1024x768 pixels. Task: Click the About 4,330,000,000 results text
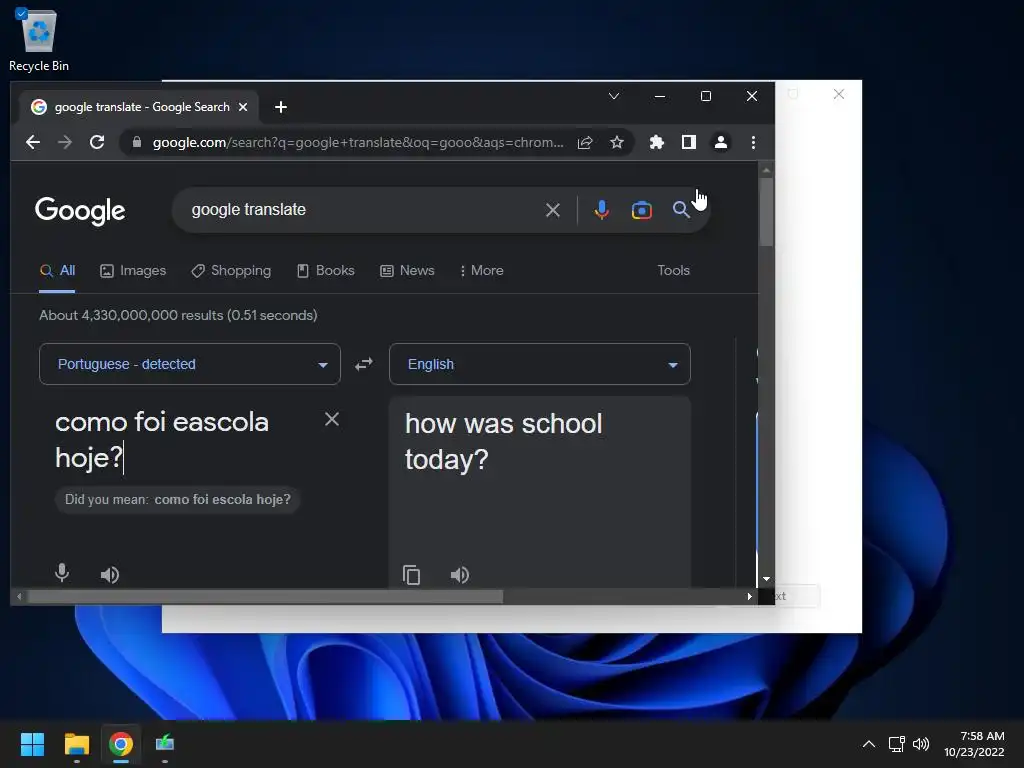click(178, 315)
